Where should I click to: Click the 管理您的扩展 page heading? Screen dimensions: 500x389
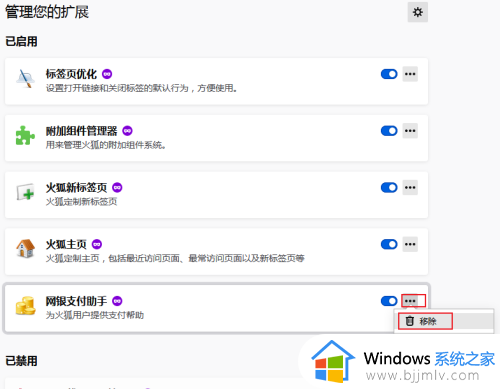point(47,12)
